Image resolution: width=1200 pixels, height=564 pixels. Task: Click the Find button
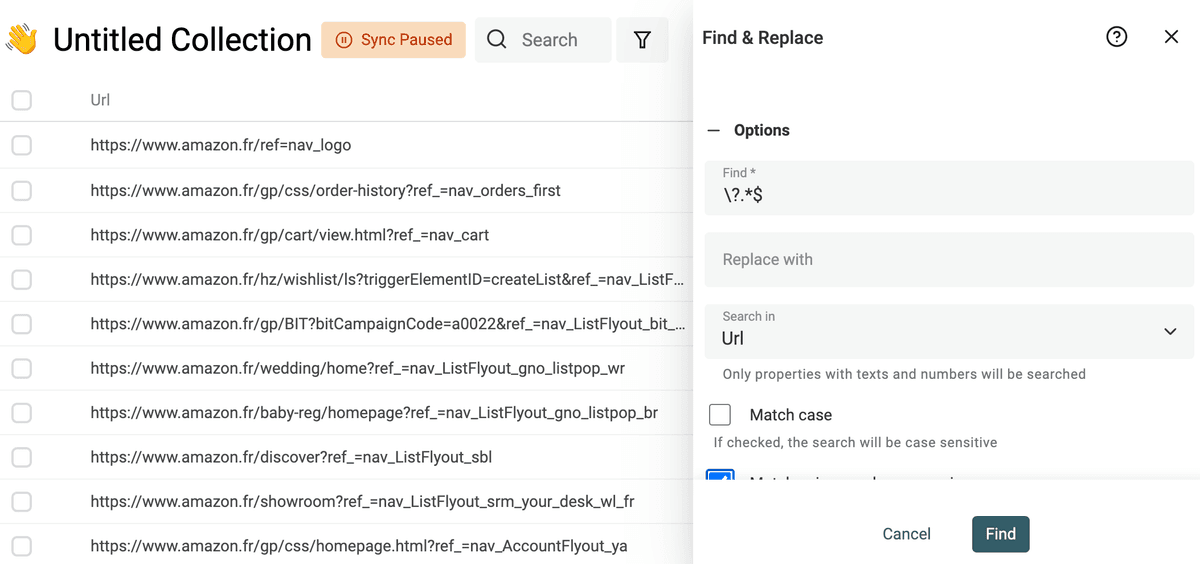[x=1000, y=534]
